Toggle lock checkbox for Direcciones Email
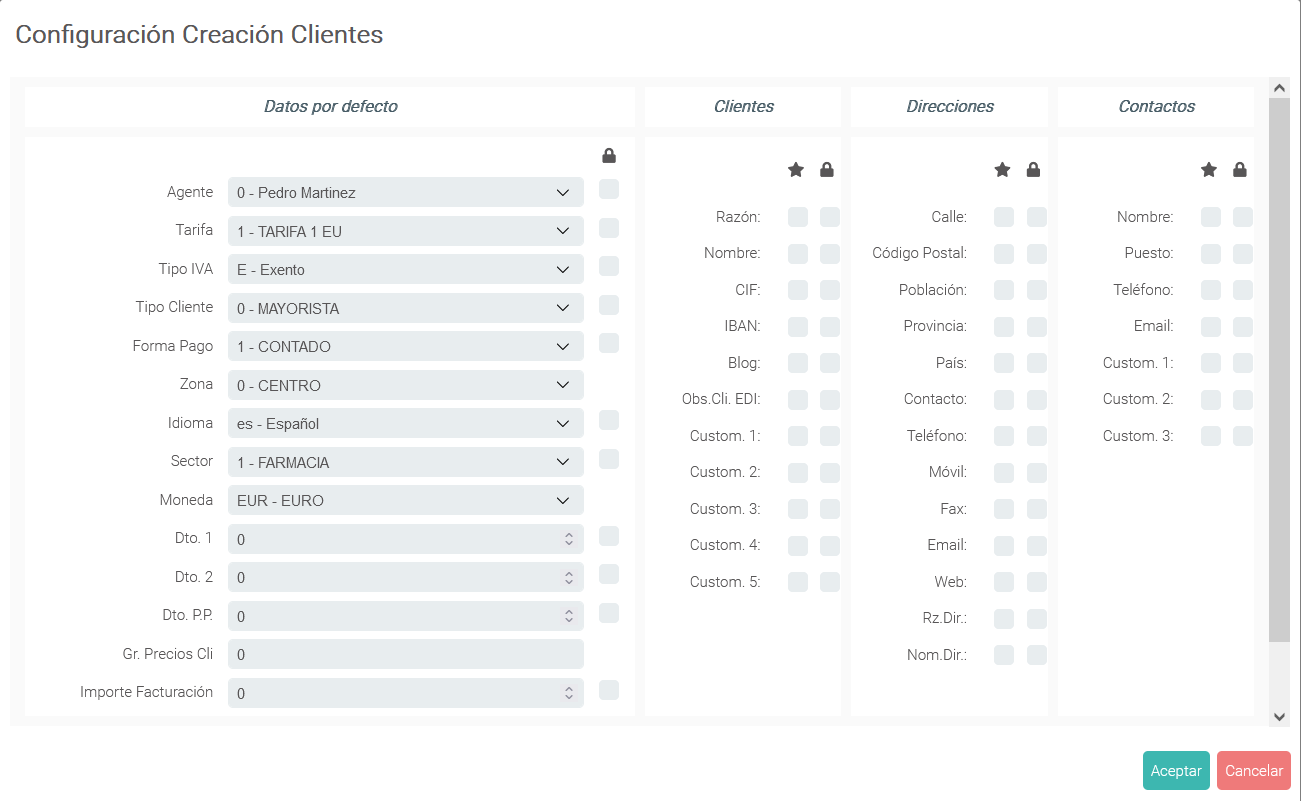This screenshot has width=1301, height=801. [x=1037, y=545]
